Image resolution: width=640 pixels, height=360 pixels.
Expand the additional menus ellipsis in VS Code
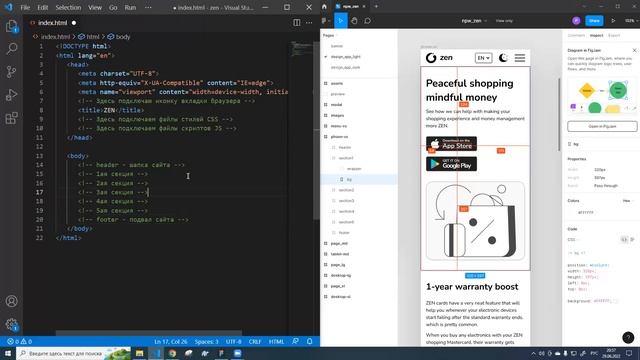pos(148,7)
